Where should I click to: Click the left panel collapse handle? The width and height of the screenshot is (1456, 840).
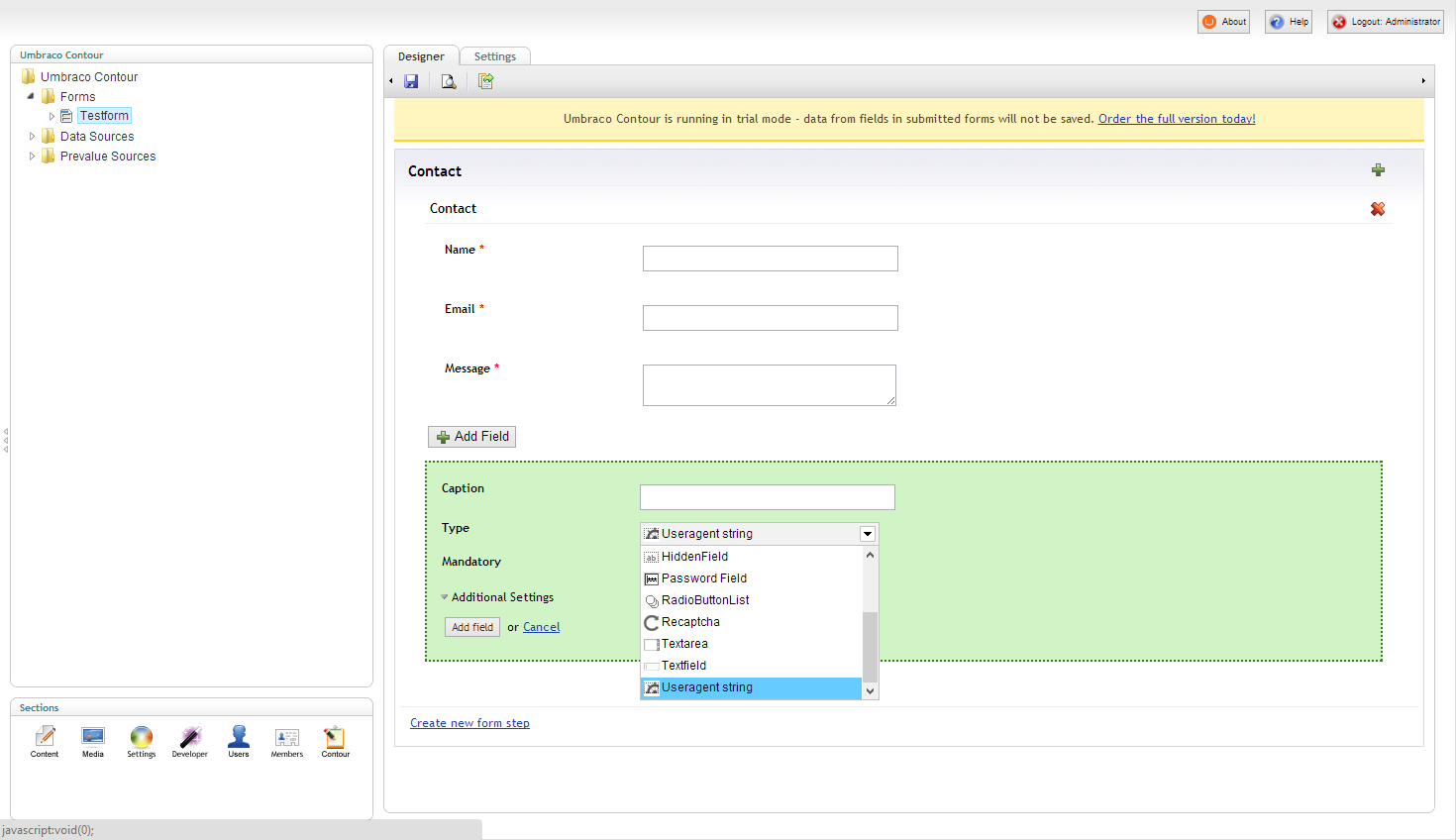coord(5,441)
